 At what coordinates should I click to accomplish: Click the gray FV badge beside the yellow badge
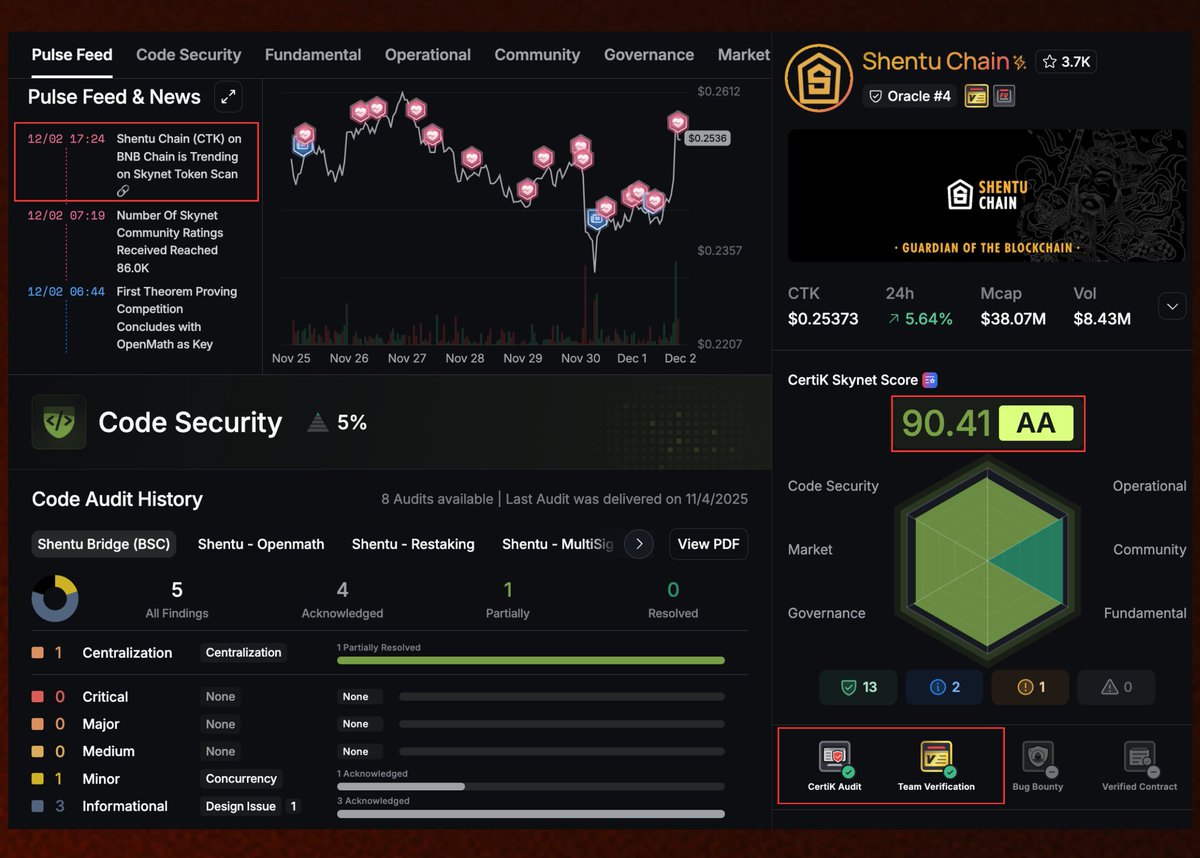1004,96
